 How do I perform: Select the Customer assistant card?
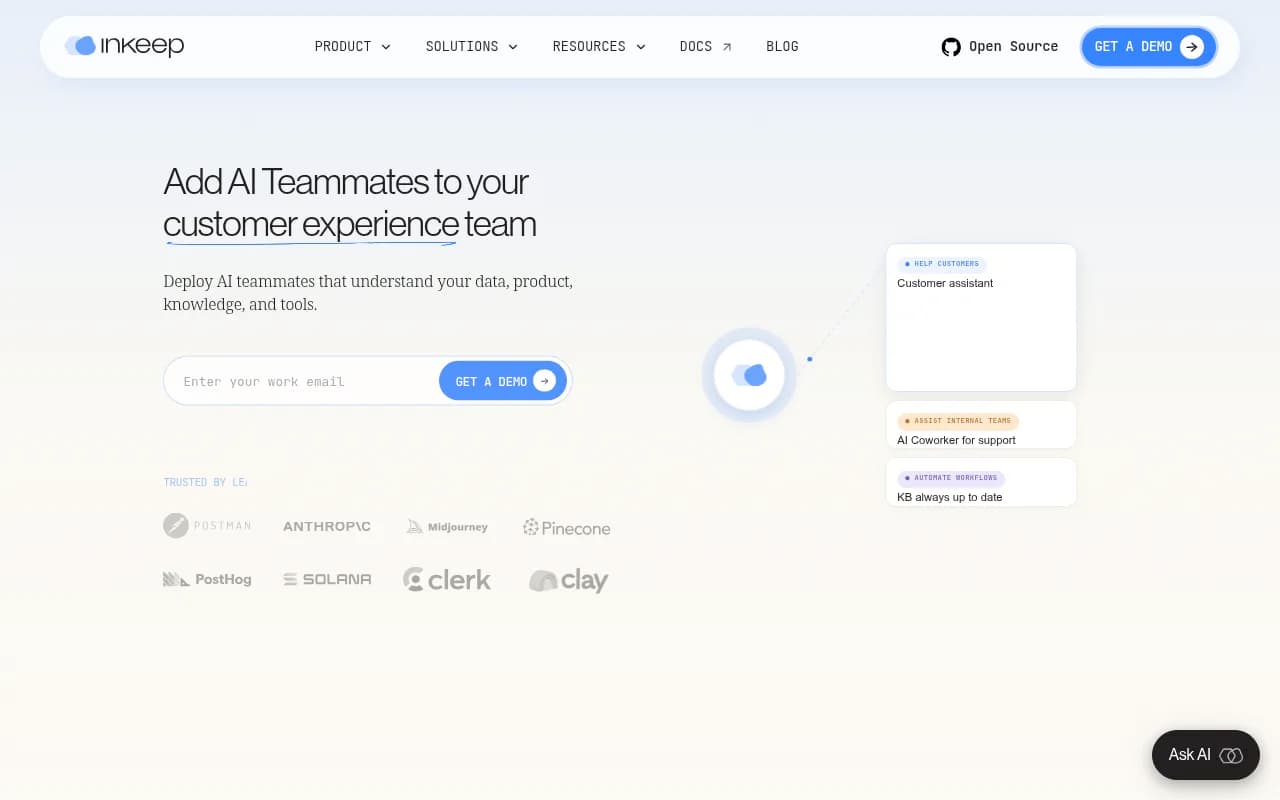click(981, 317)
